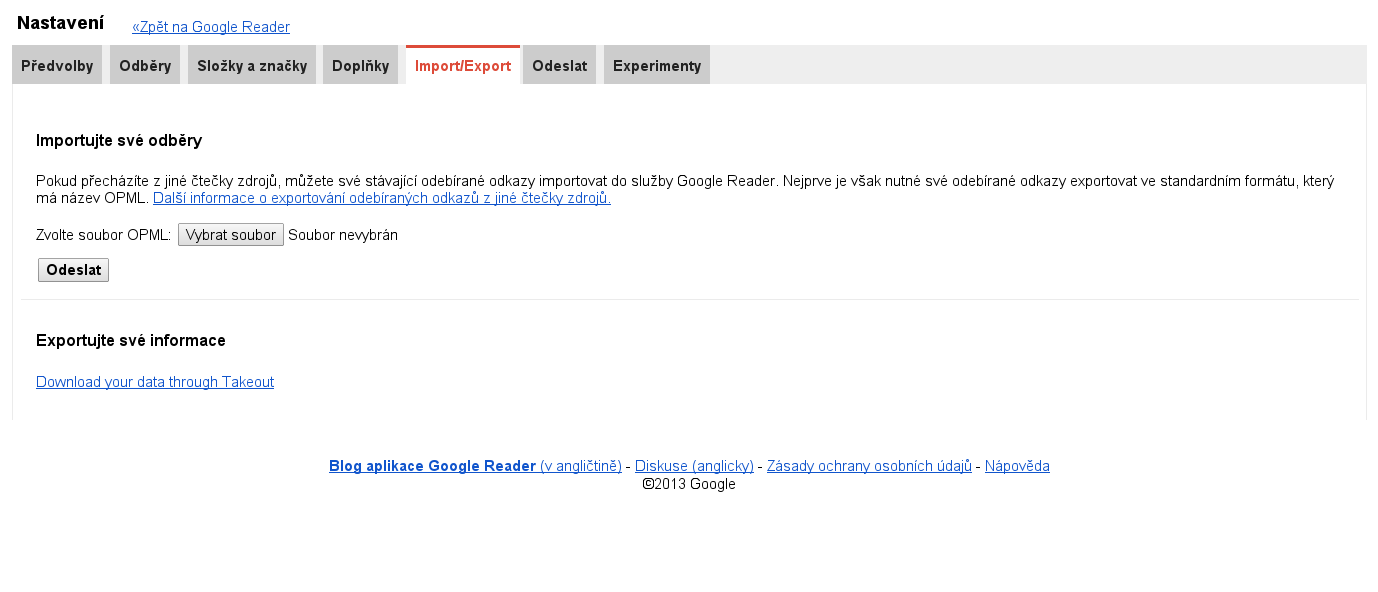Open link about exporting from another reader

[x=381, y=198]
